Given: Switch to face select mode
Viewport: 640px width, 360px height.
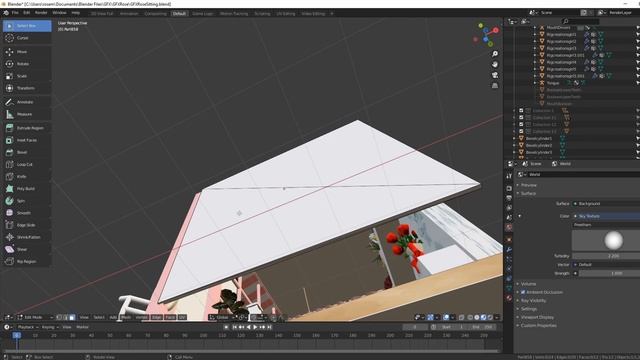Looking at the screenshot, I should 72,317.
